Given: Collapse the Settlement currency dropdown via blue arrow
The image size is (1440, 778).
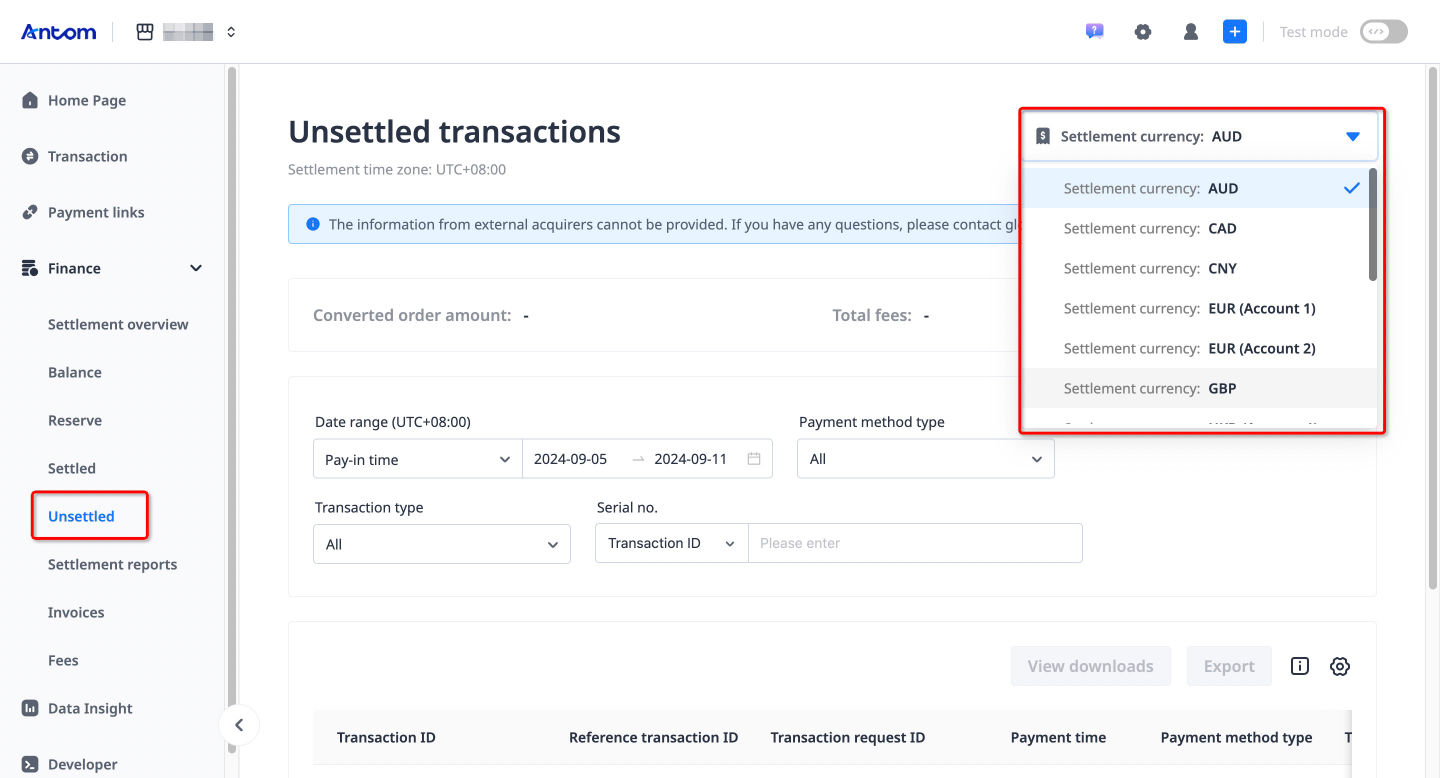Looking at the screenshot, I should coord(1354,136).
